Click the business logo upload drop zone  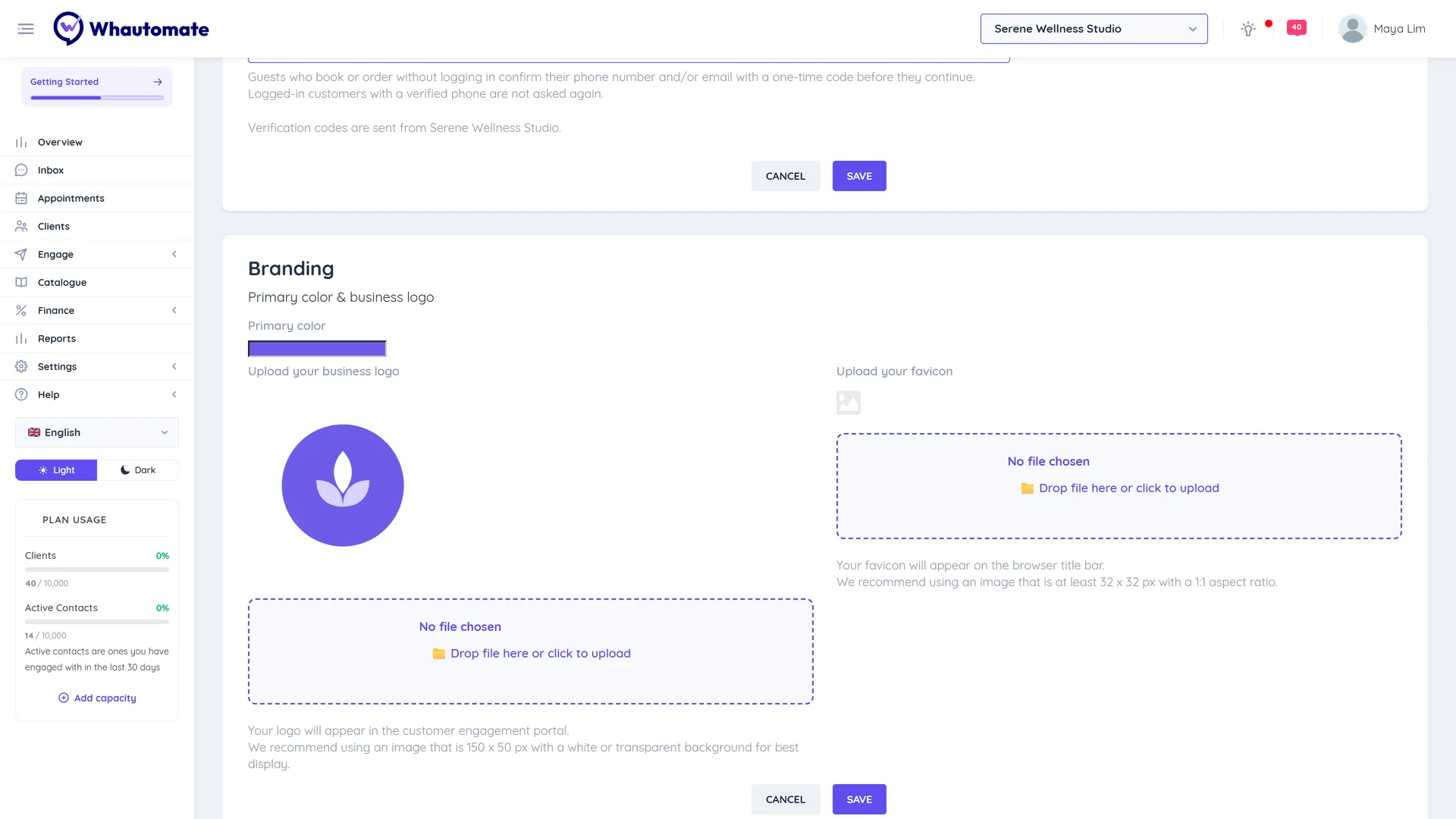pos(531,651)
